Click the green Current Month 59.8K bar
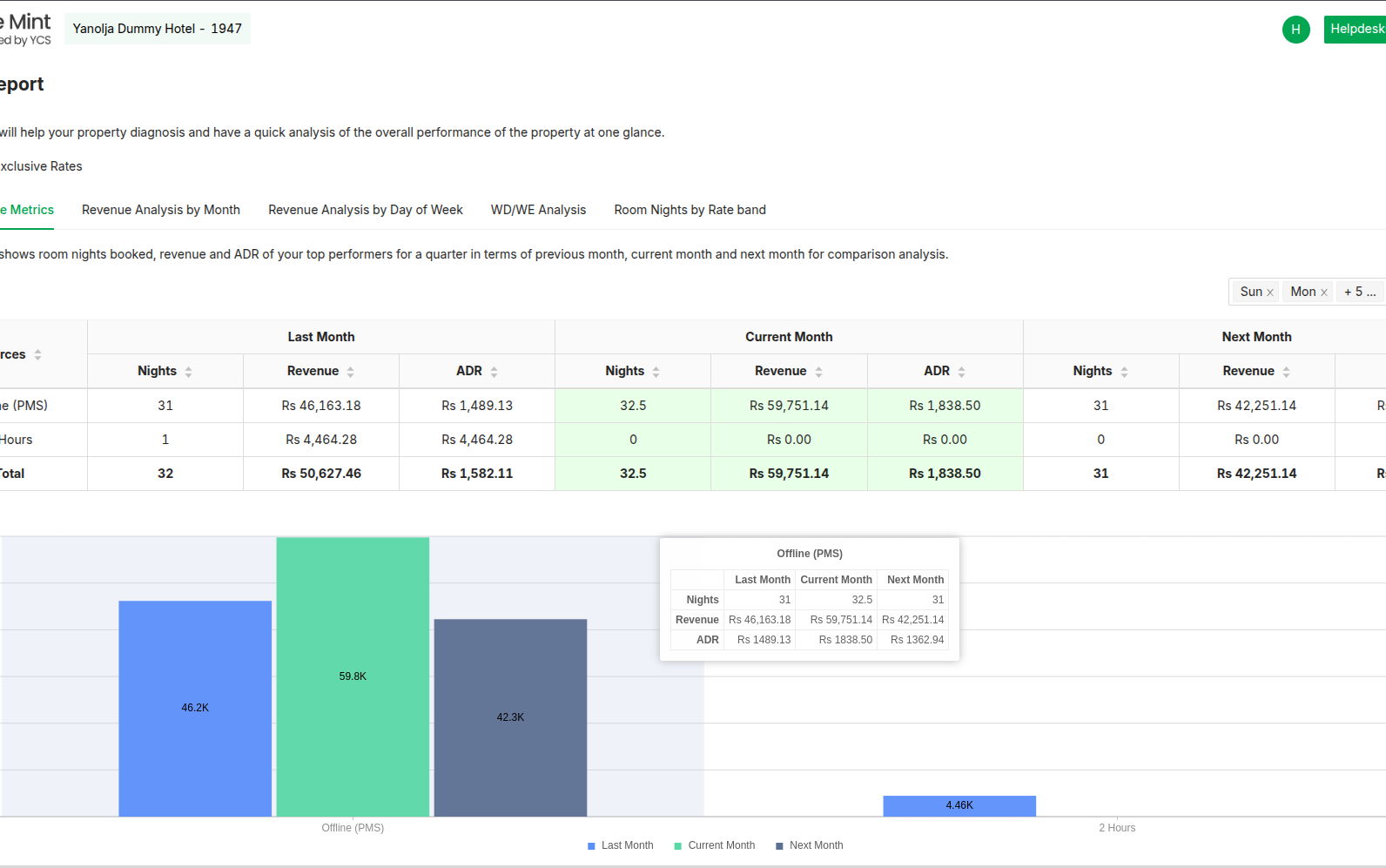The image size is (1386, 868). click(x=353, y=676)
